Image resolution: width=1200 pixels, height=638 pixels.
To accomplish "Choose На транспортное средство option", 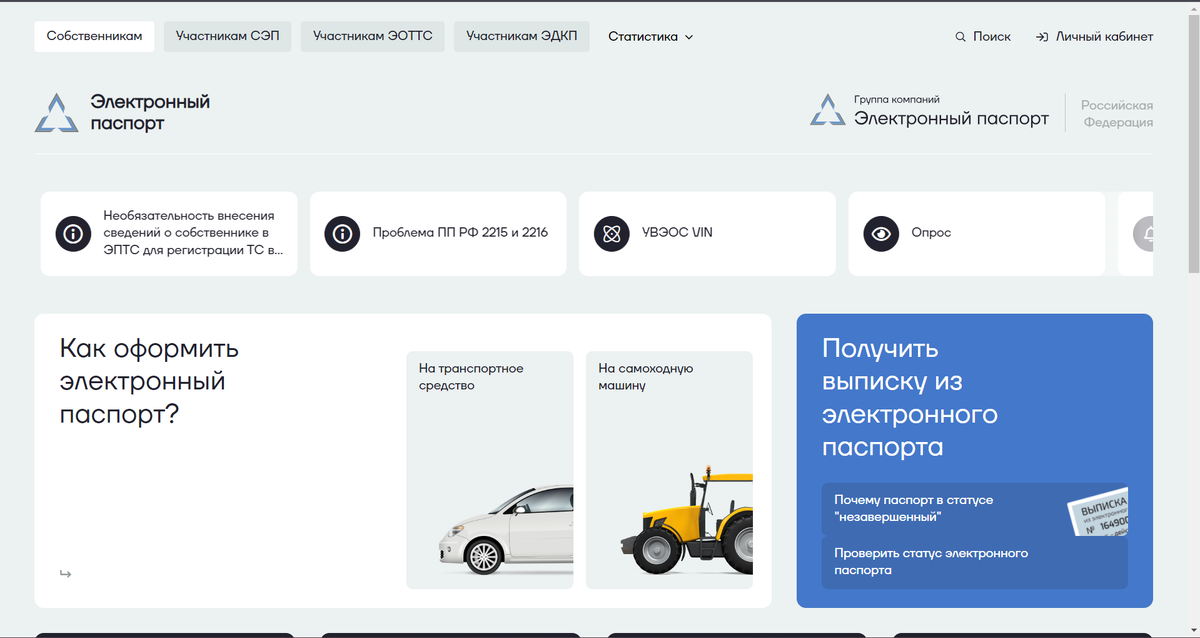I will pyautogui.click(x=490, y=470).
